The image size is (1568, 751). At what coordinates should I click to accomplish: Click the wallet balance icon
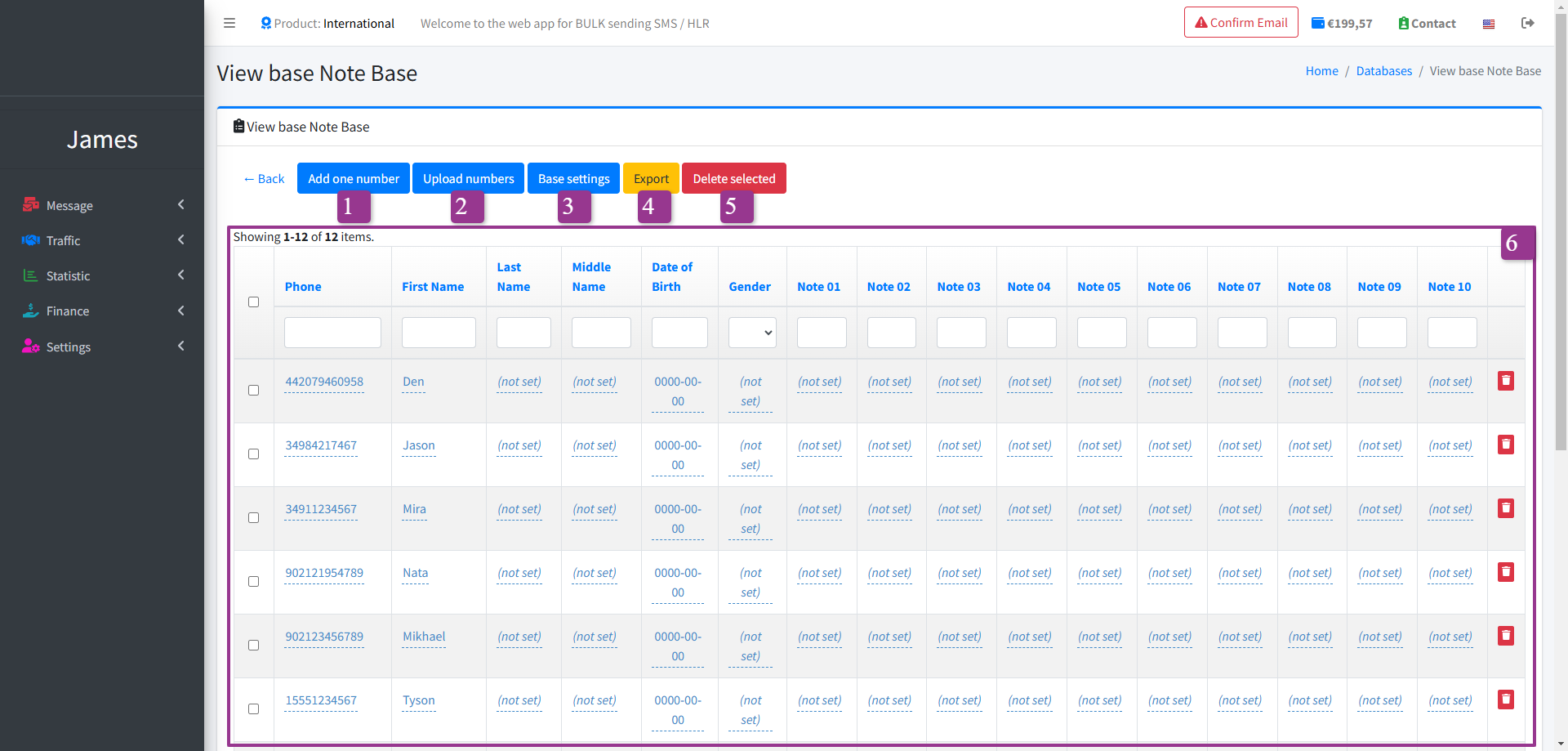pyautogui.click(x=1317, y=23)
